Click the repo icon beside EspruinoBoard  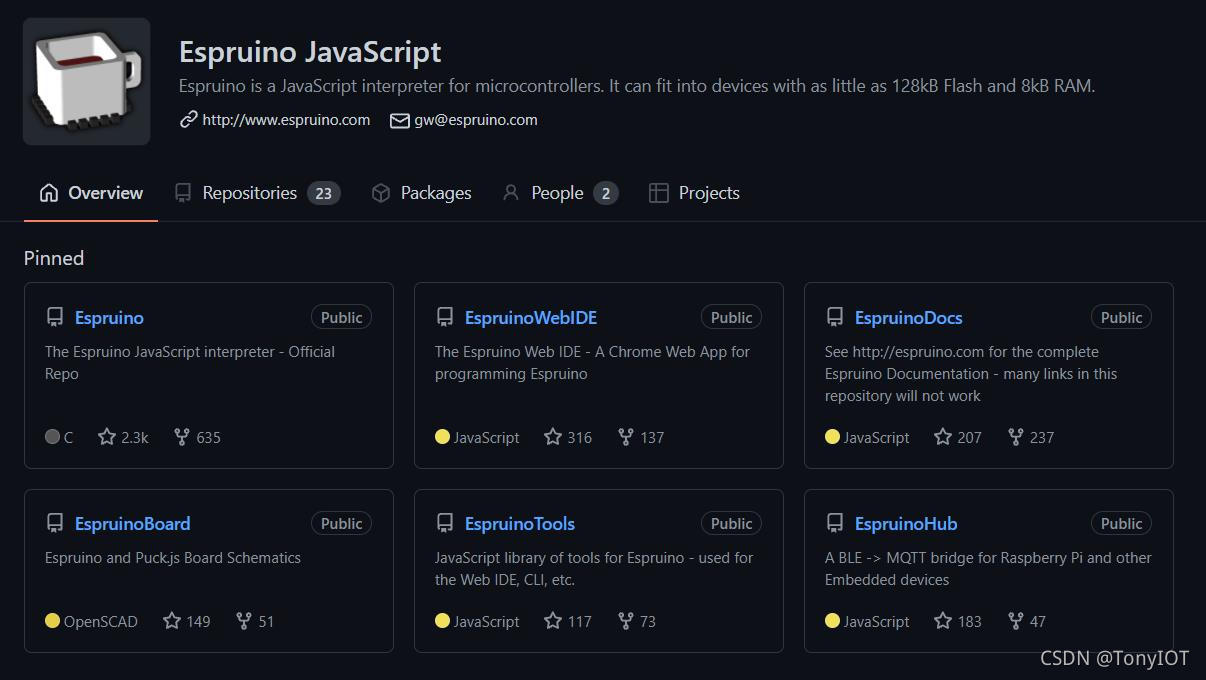pos(55,524)
